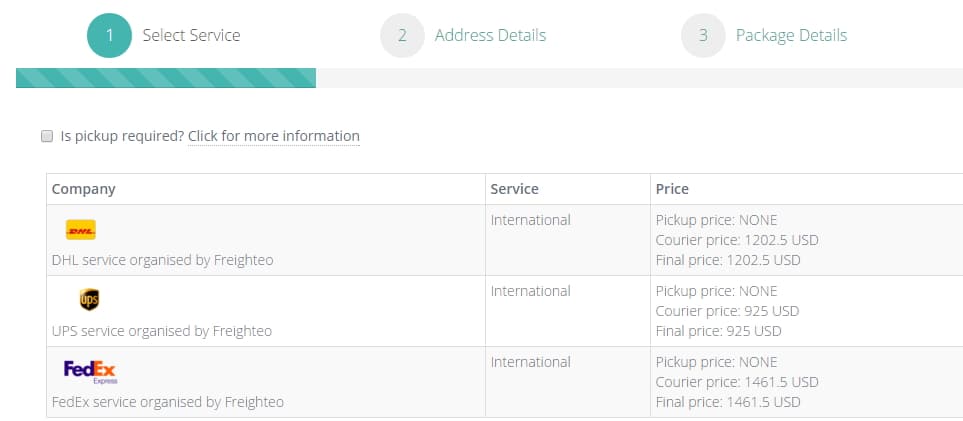Click the striped progress bar
This screenshot has width=963, height=421.
pos(166,78)
